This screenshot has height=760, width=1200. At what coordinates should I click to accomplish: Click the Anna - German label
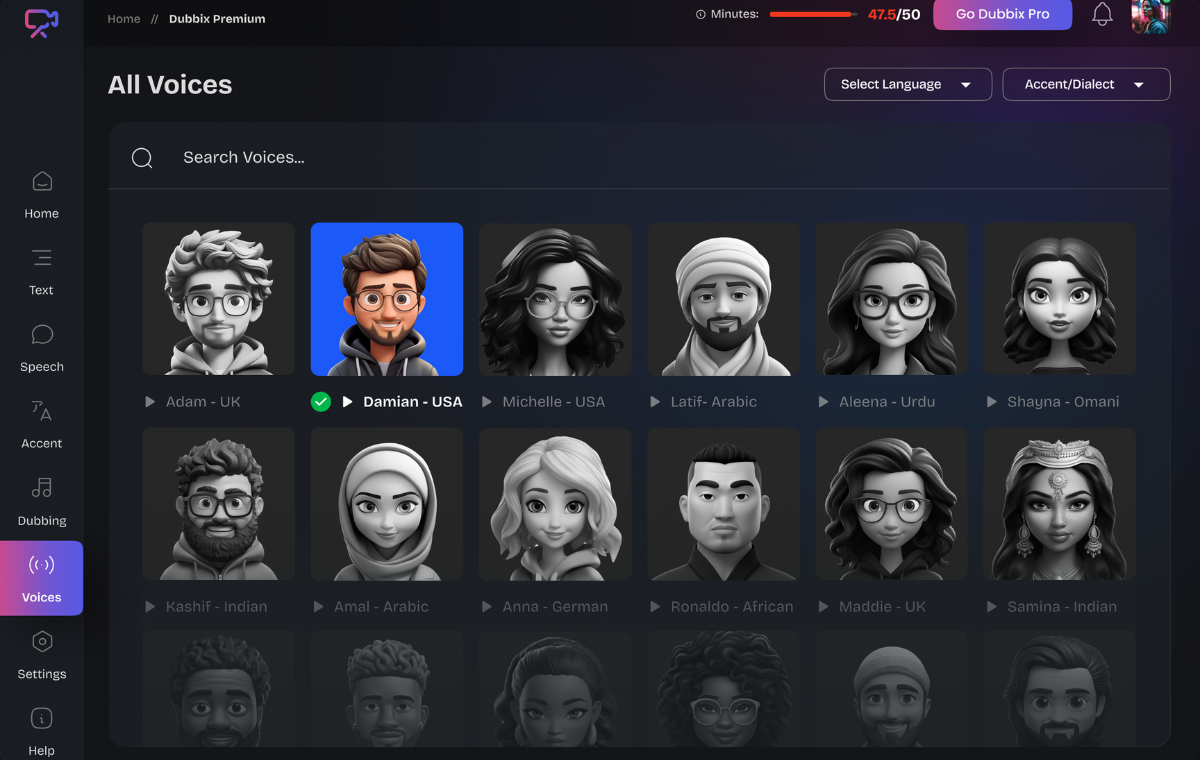[555, 607]
